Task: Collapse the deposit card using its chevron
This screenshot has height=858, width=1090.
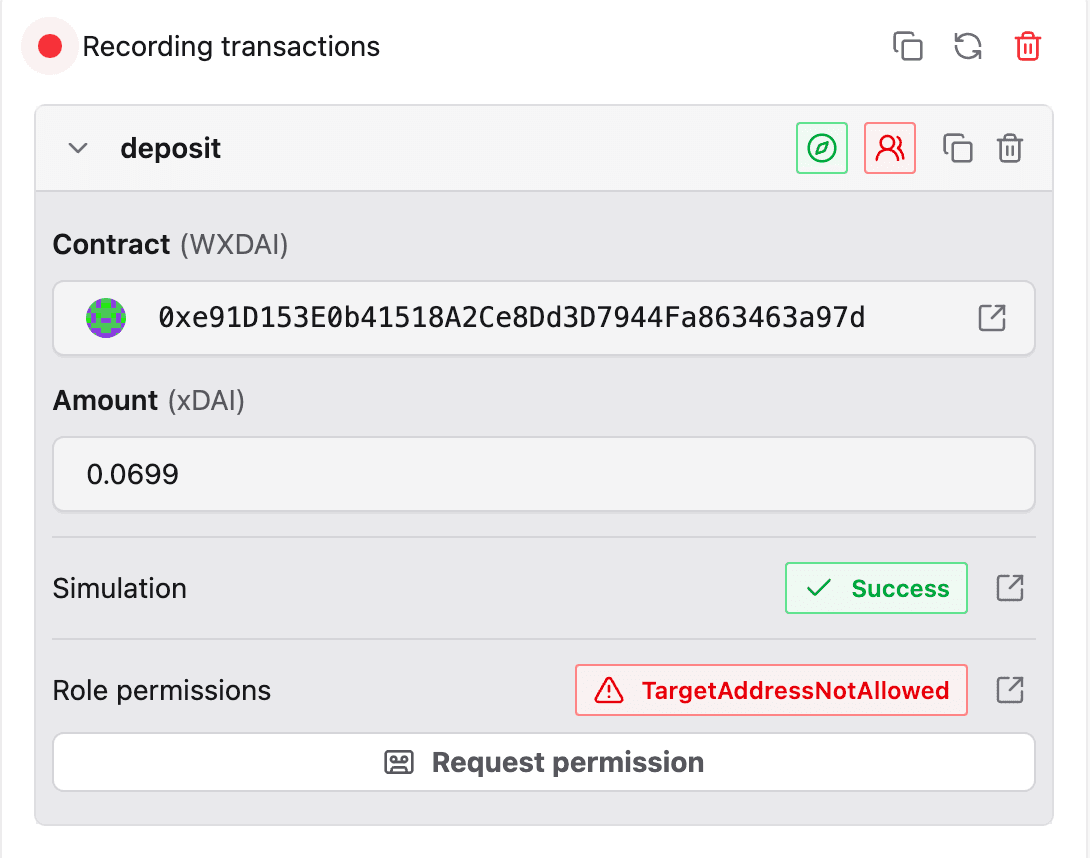Action: tap(77, 148)
